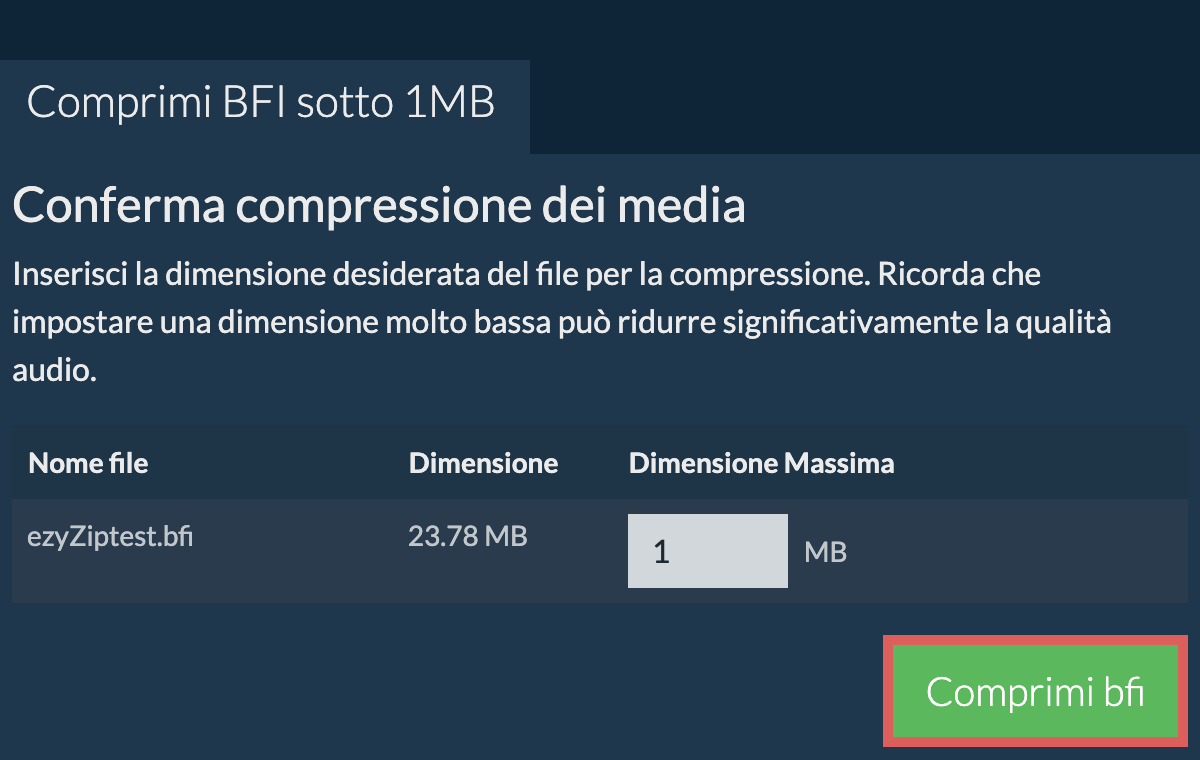Click the green Comprimi bfi button

[1035, 692]
